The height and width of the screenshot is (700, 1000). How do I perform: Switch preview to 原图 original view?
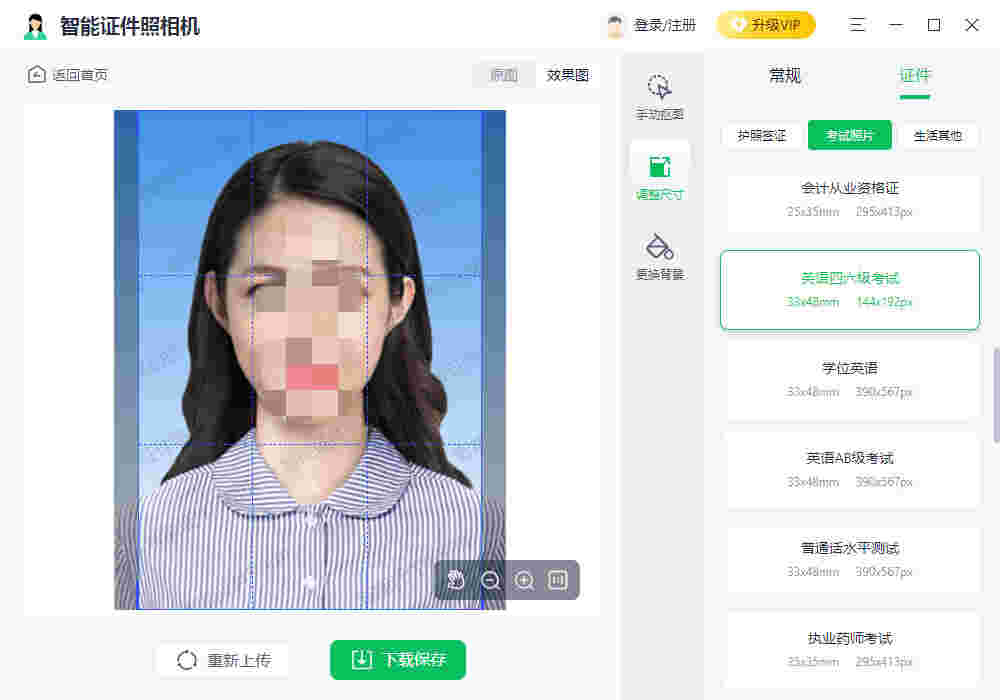(x=504, y=74)
